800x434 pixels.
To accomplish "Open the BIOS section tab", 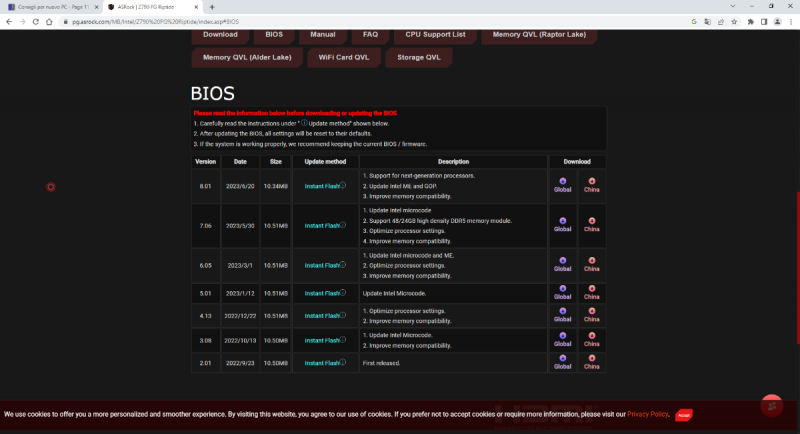I will 274,35.
